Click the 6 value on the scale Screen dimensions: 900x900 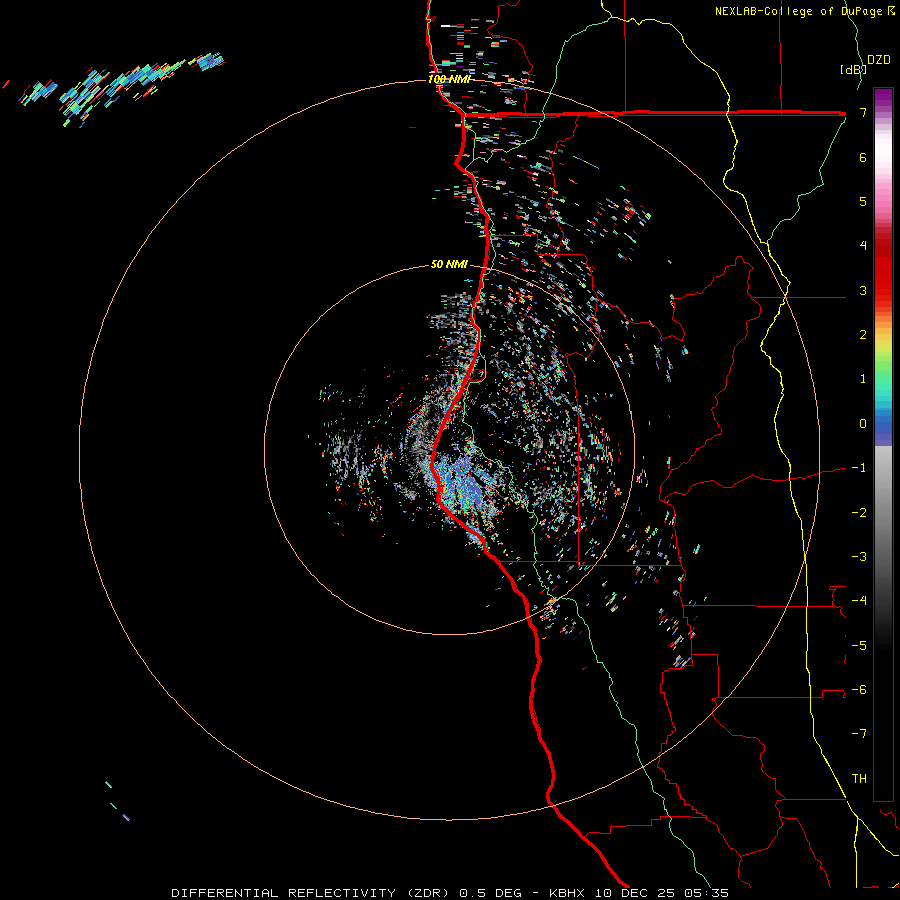click(x=863, y=157)
